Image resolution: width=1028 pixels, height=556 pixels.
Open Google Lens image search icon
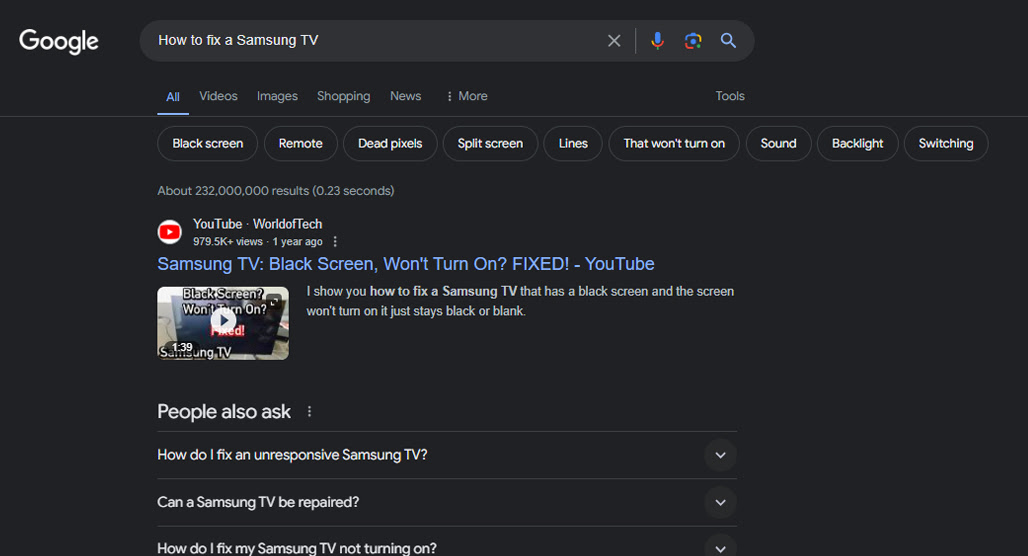tap(693, 41)
